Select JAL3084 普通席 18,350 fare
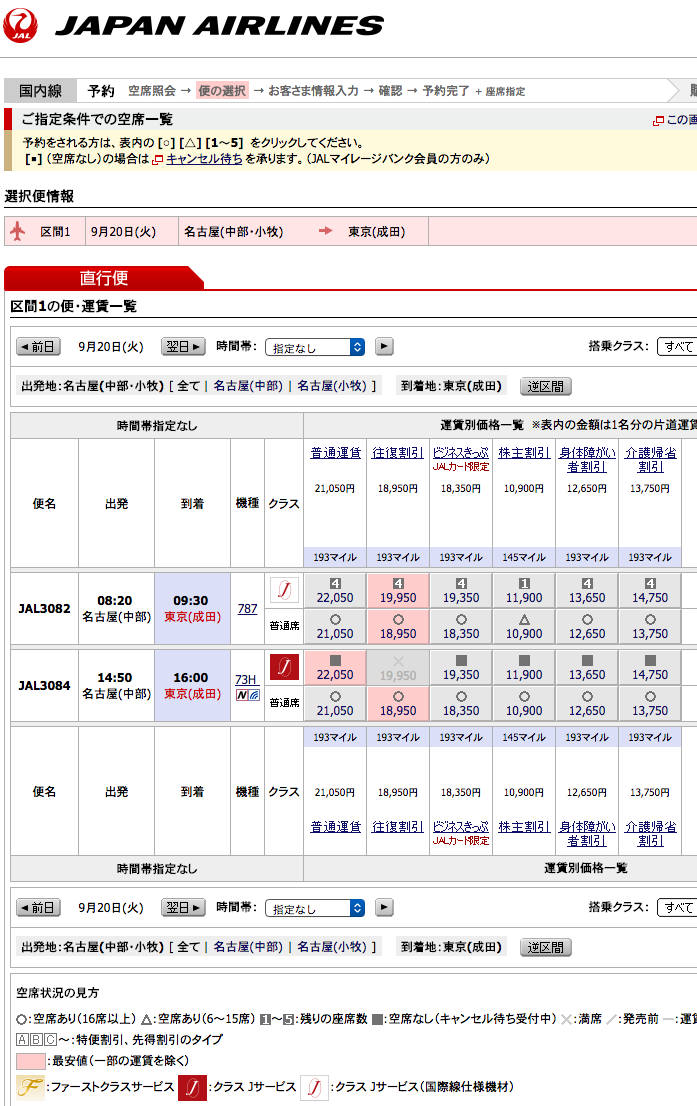 [461, 703]
